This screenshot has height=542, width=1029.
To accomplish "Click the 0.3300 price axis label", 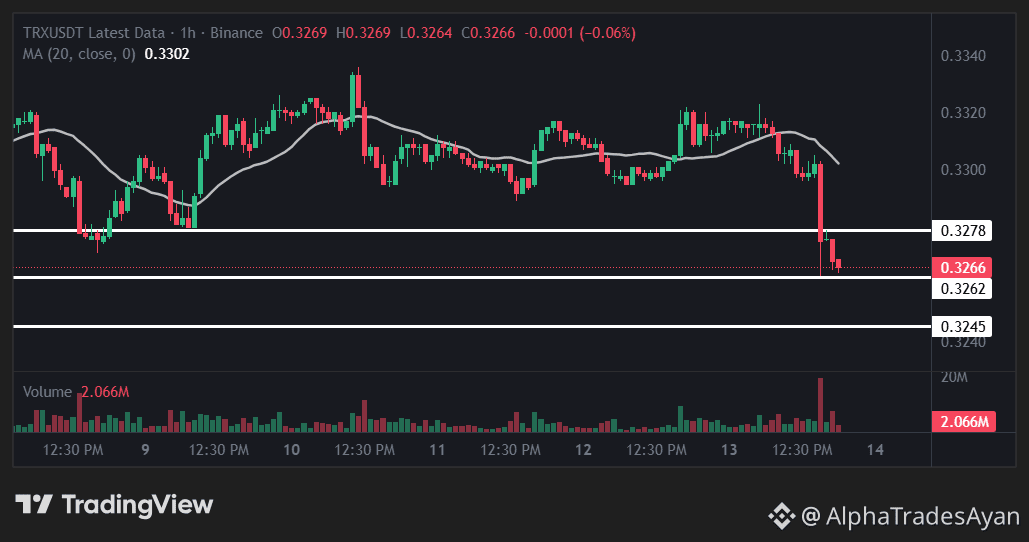I will [x=963, y=170].
